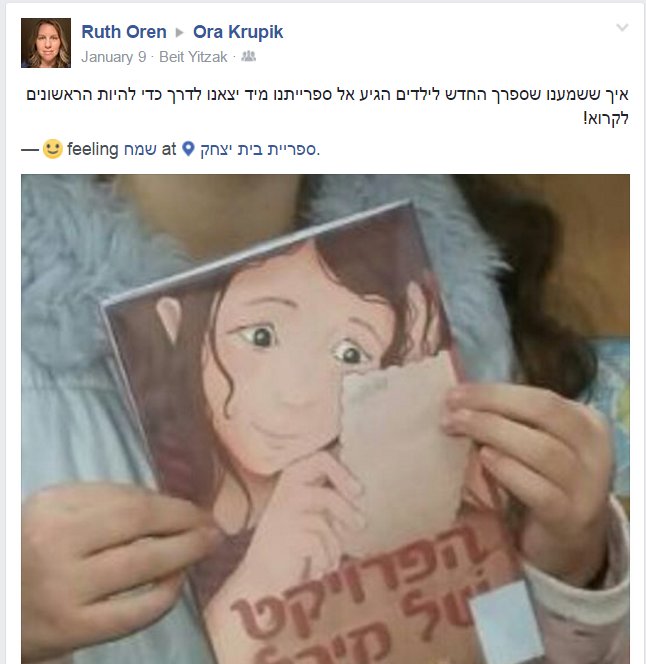Open the post via the January 9 timestamp
The width and height of the screenshot is (646, 664).
coord(114,57)
